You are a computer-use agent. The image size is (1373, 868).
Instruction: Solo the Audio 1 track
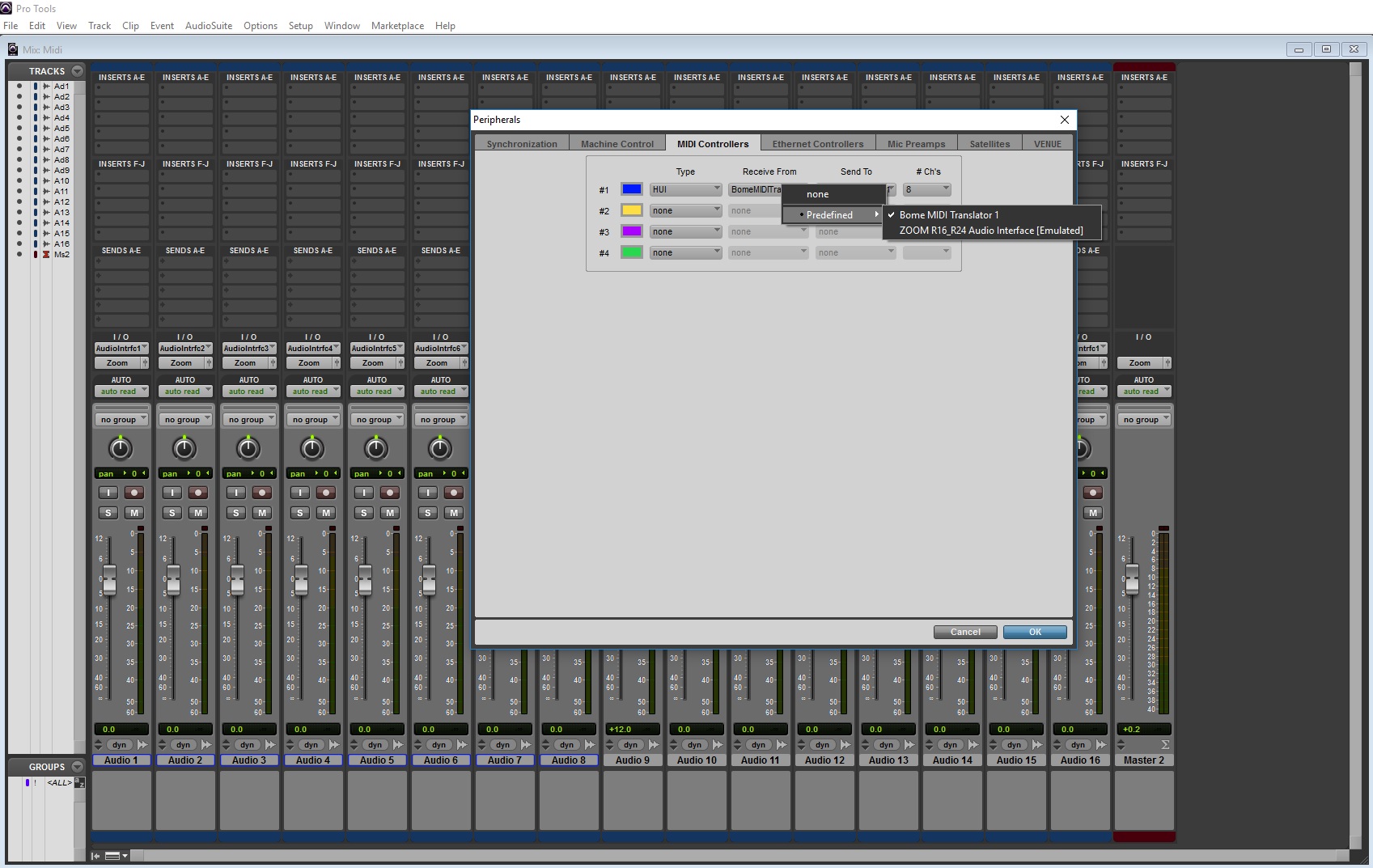108,513
